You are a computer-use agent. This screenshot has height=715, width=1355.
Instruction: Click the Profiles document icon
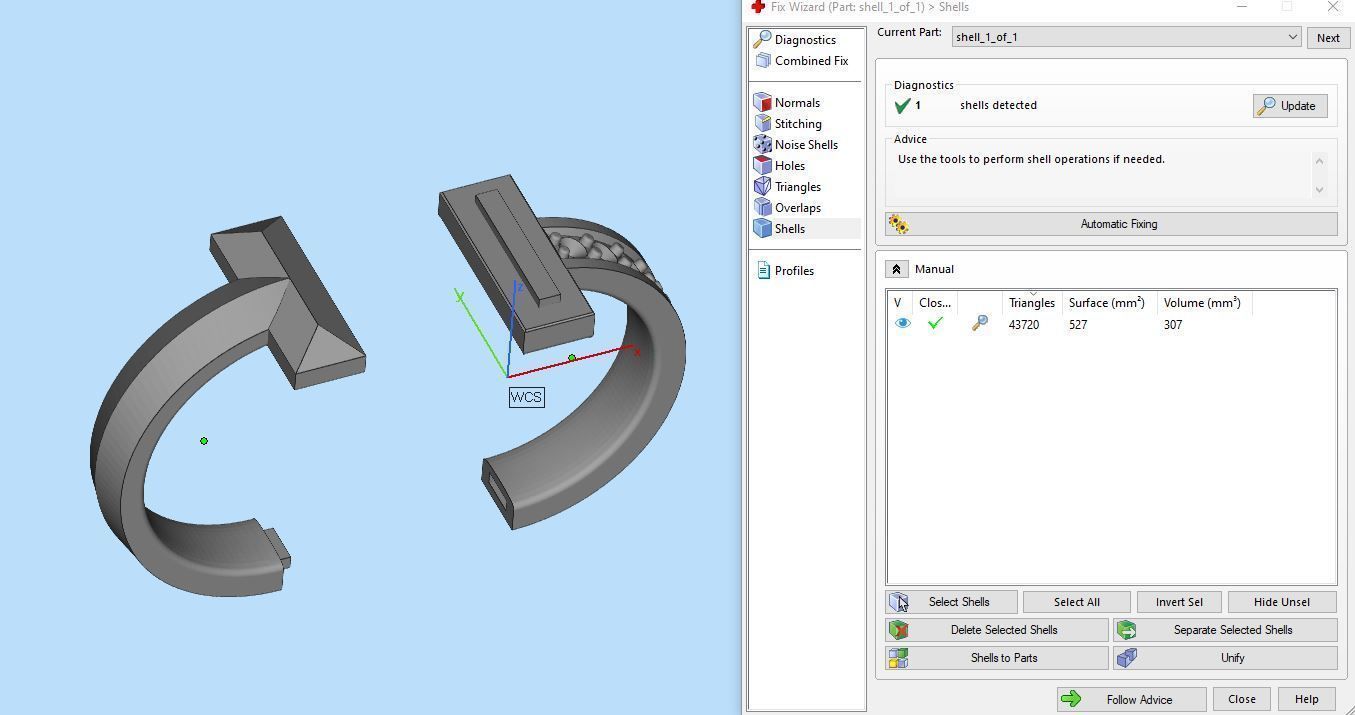pyautogui.click(x=764, y=271)
